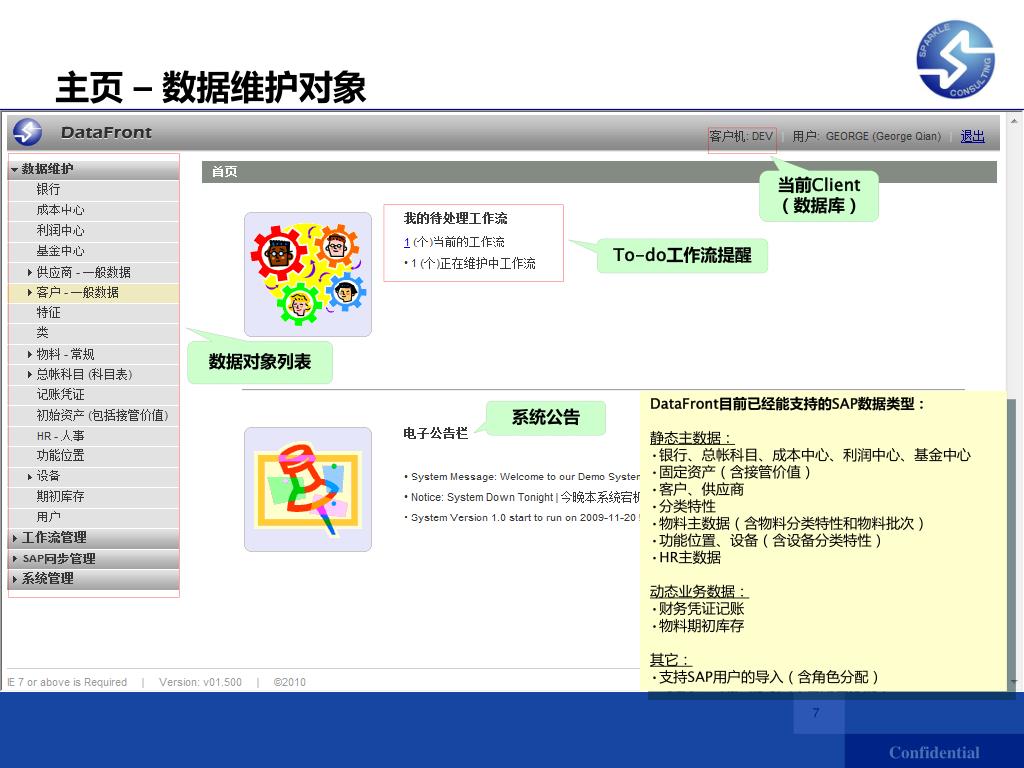Log out via 退出 link

tap(972, 136)
